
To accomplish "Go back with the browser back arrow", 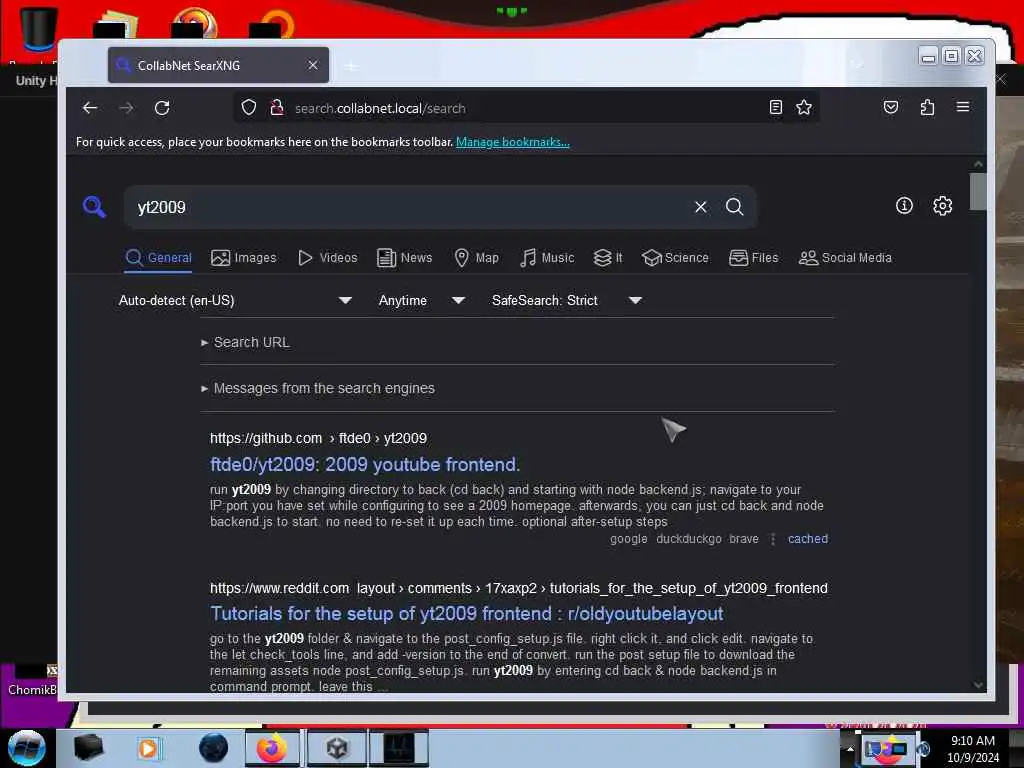I will point(90,108).
